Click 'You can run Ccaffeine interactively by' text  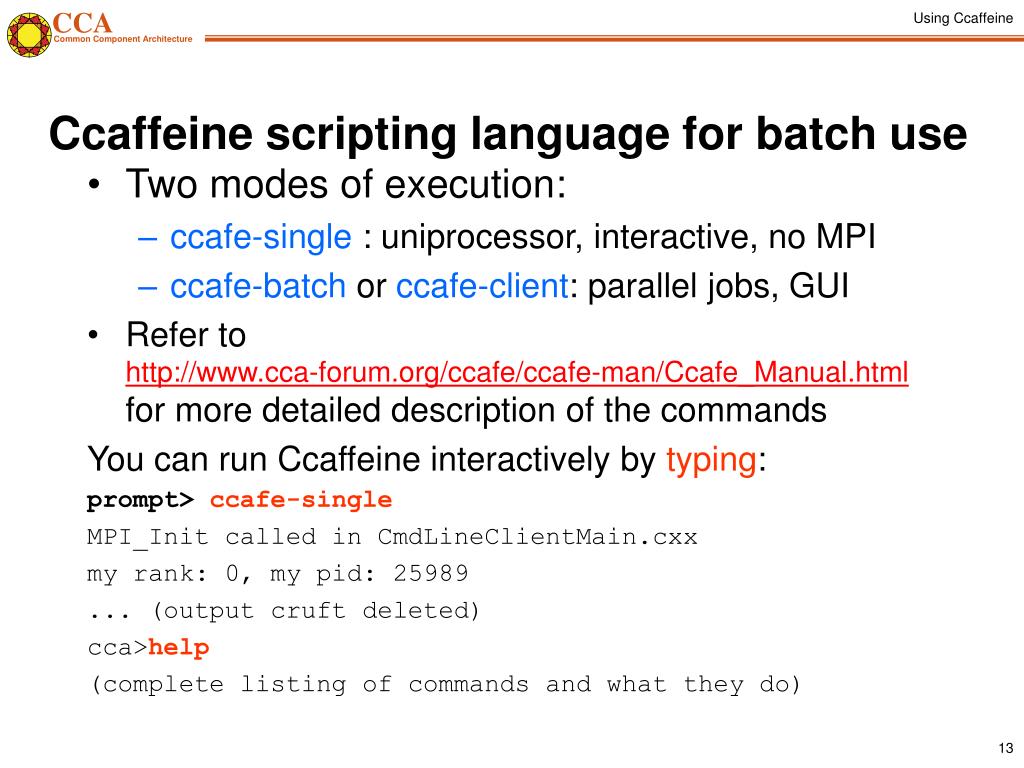click(372, 460)
